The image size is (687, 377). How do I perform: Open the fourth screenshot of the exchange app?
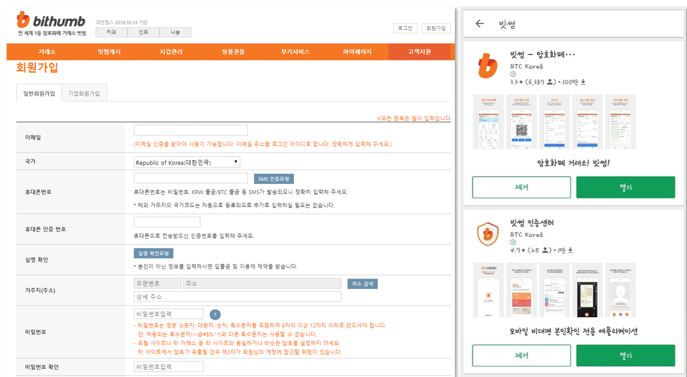point(587,122)
